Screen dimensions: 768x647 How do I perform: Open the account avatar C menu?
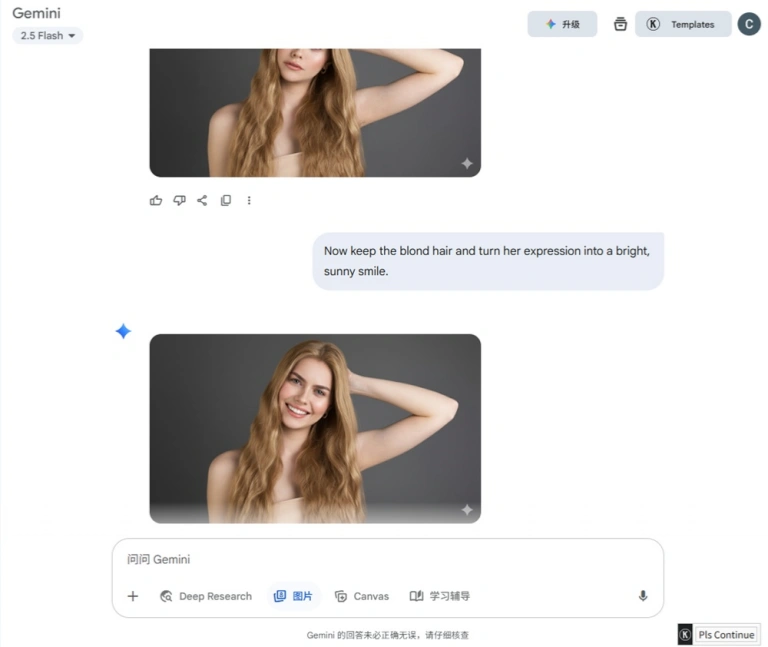pyautogui.click(x=748, y=24)
